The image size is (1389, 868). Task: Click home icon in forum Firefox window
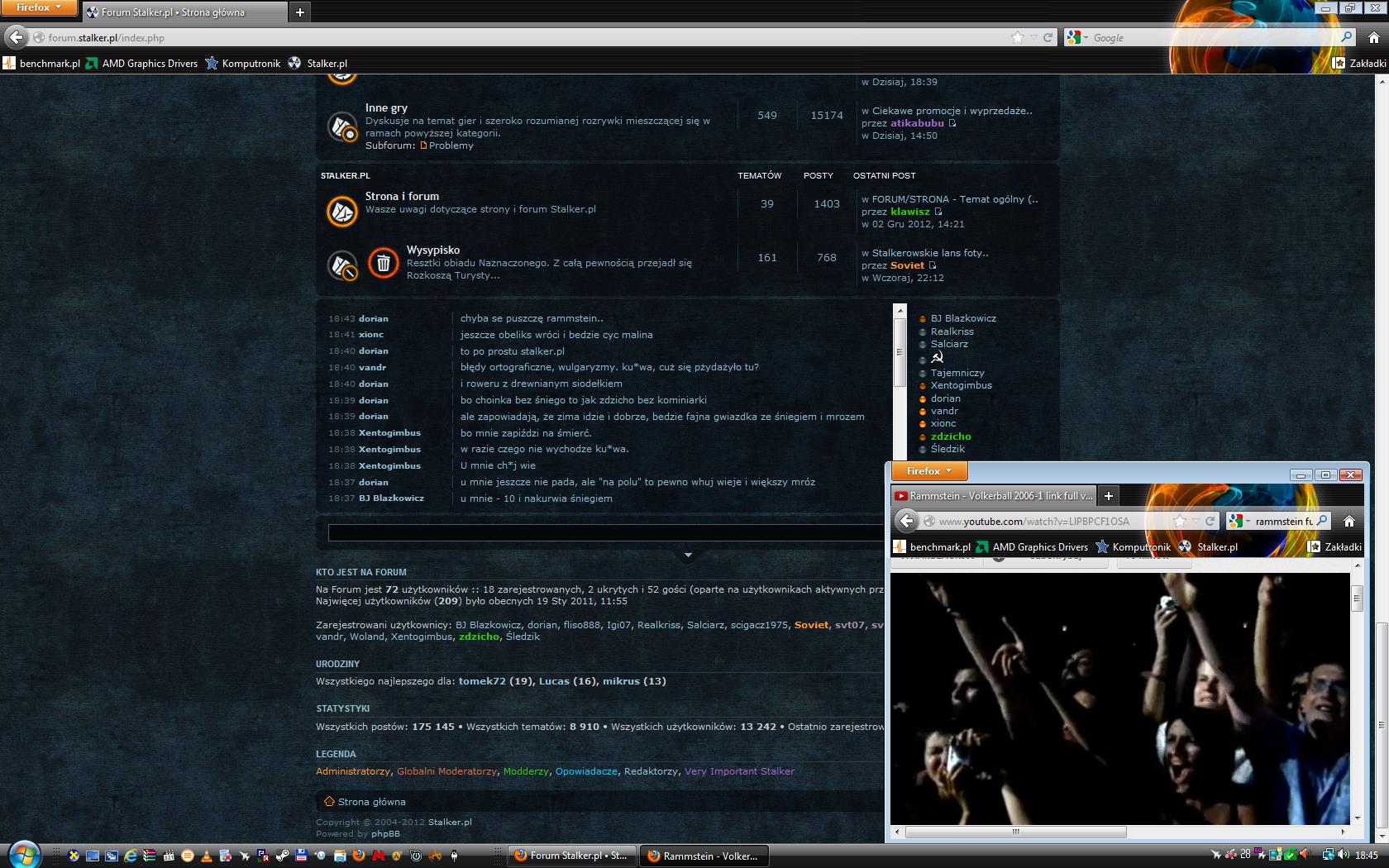pyautogui.click(x=1374, y=37)
